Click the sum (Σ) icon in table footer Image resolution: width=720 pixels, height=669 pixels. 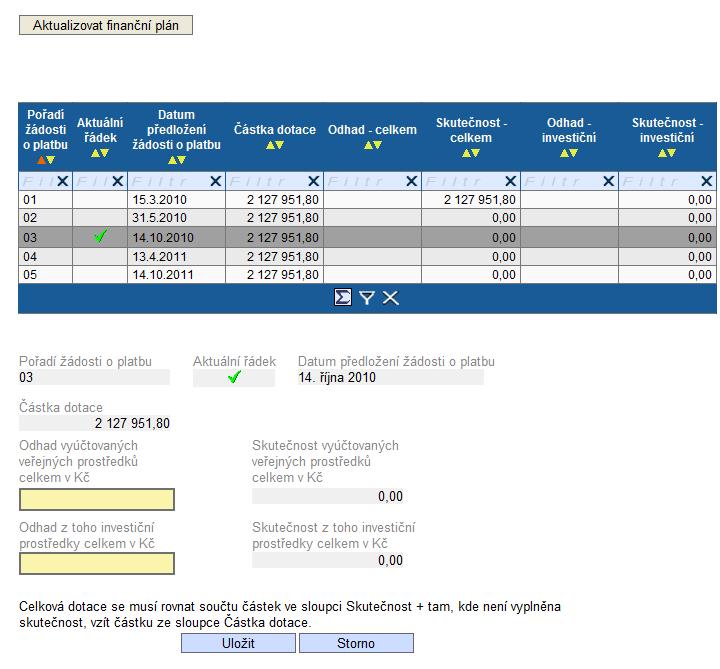click(343, 298)
